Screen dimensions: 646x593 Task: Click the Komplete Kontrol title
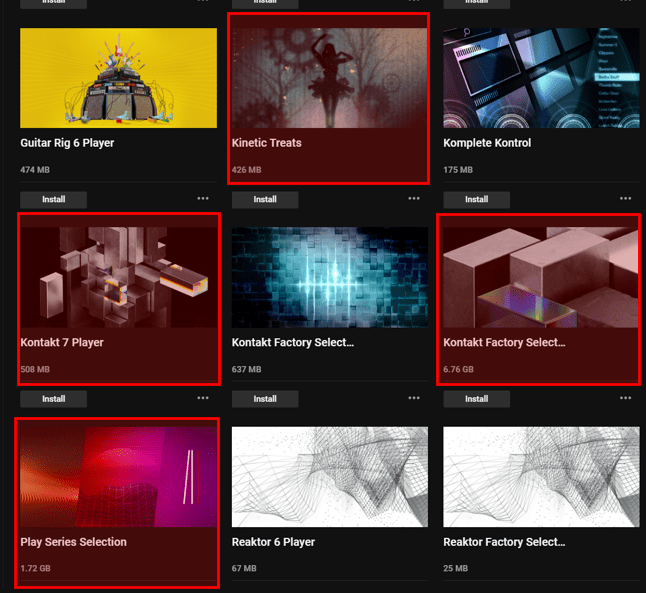[x=487, y=143]
